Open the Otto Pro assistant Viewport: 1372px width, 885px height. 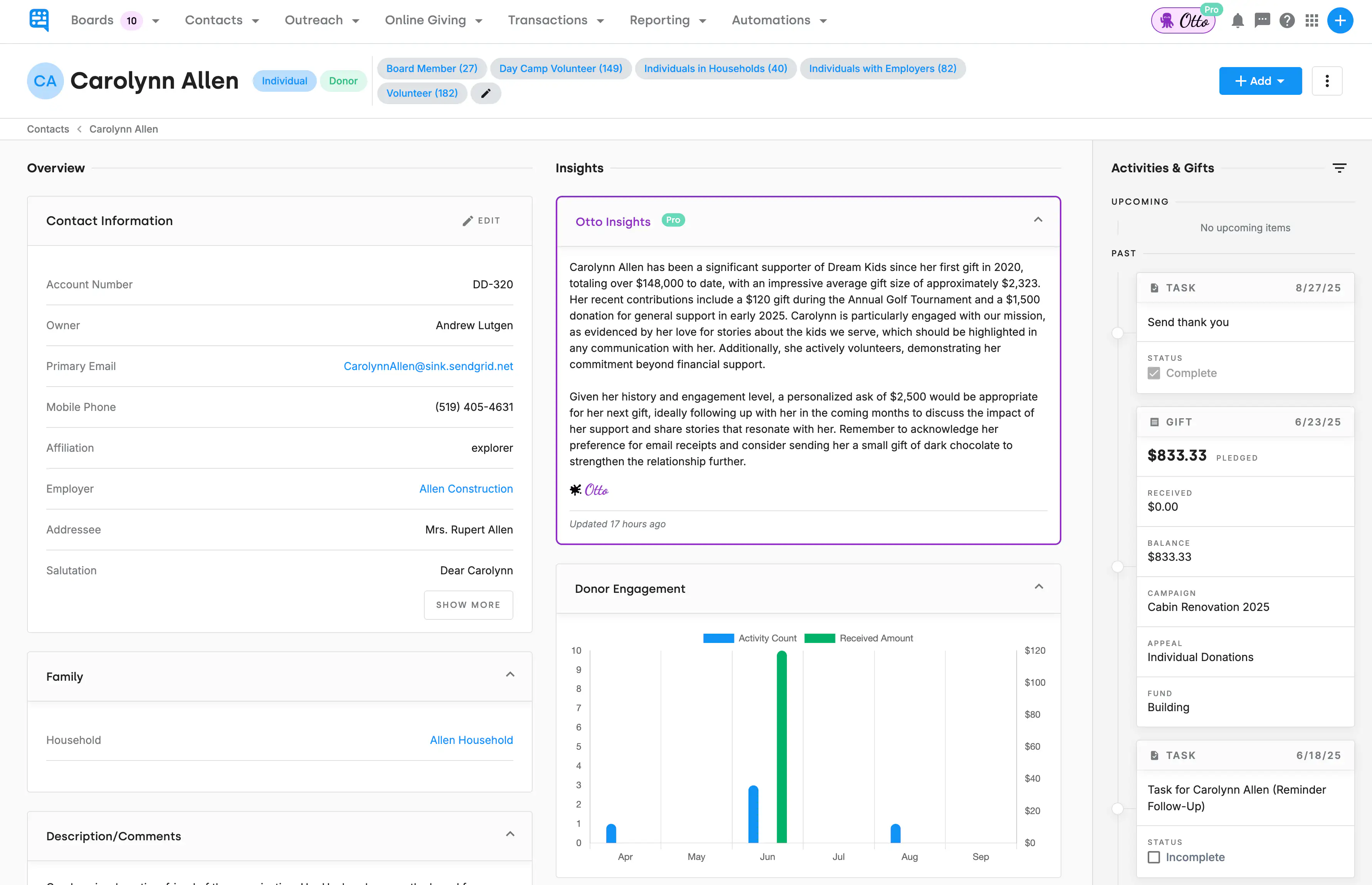(1184, 21)
